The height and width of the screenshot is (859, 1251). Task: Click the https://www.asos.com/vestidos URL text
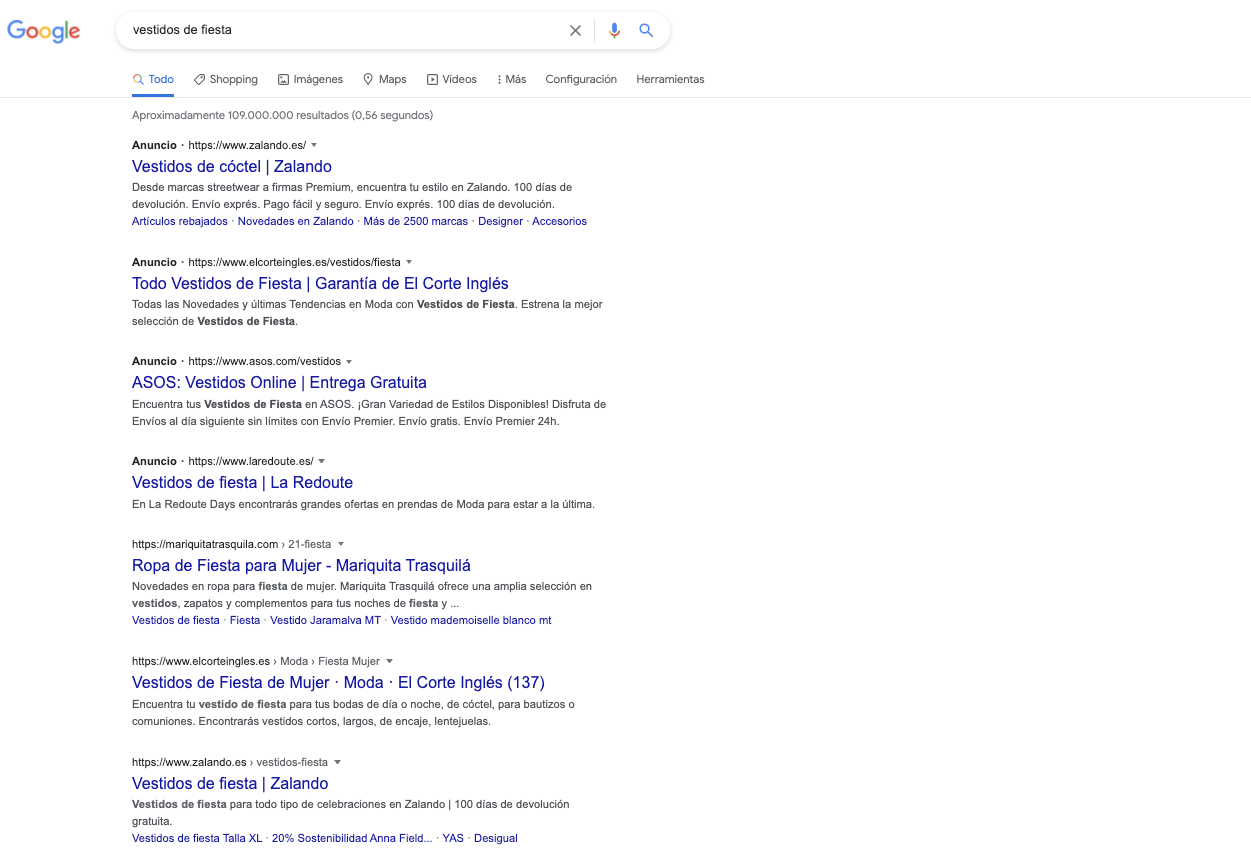[264, 361]
